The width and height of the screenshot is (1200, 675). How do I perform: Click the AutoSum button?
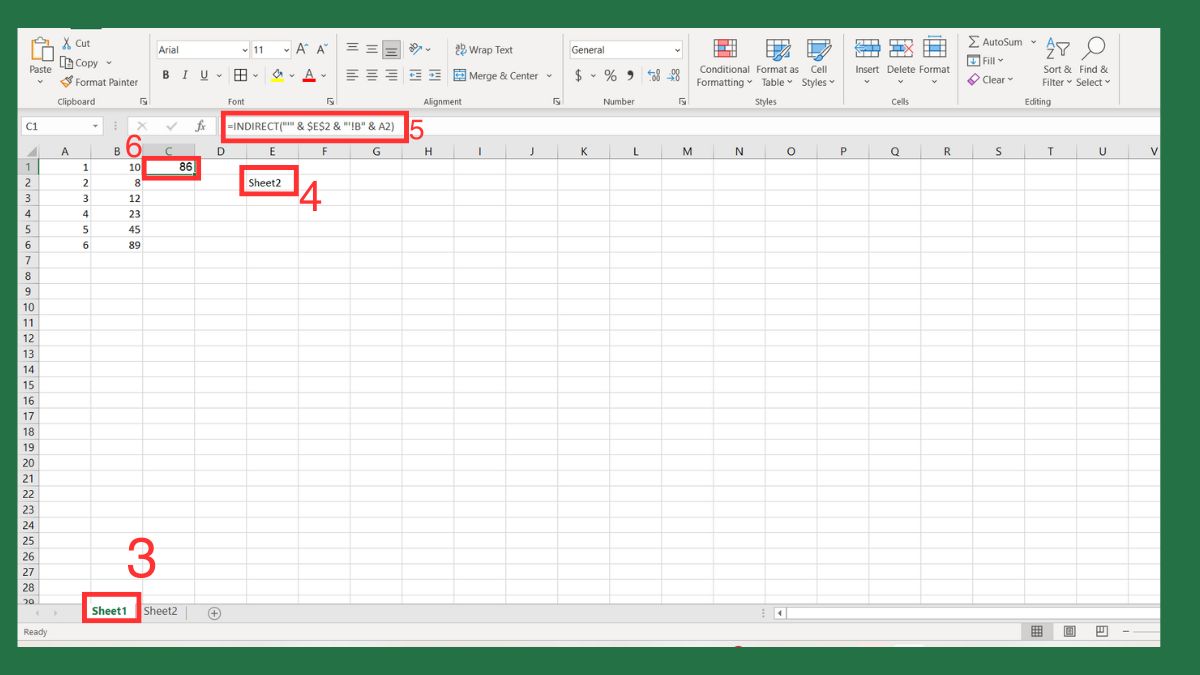(x=995, y=42)
